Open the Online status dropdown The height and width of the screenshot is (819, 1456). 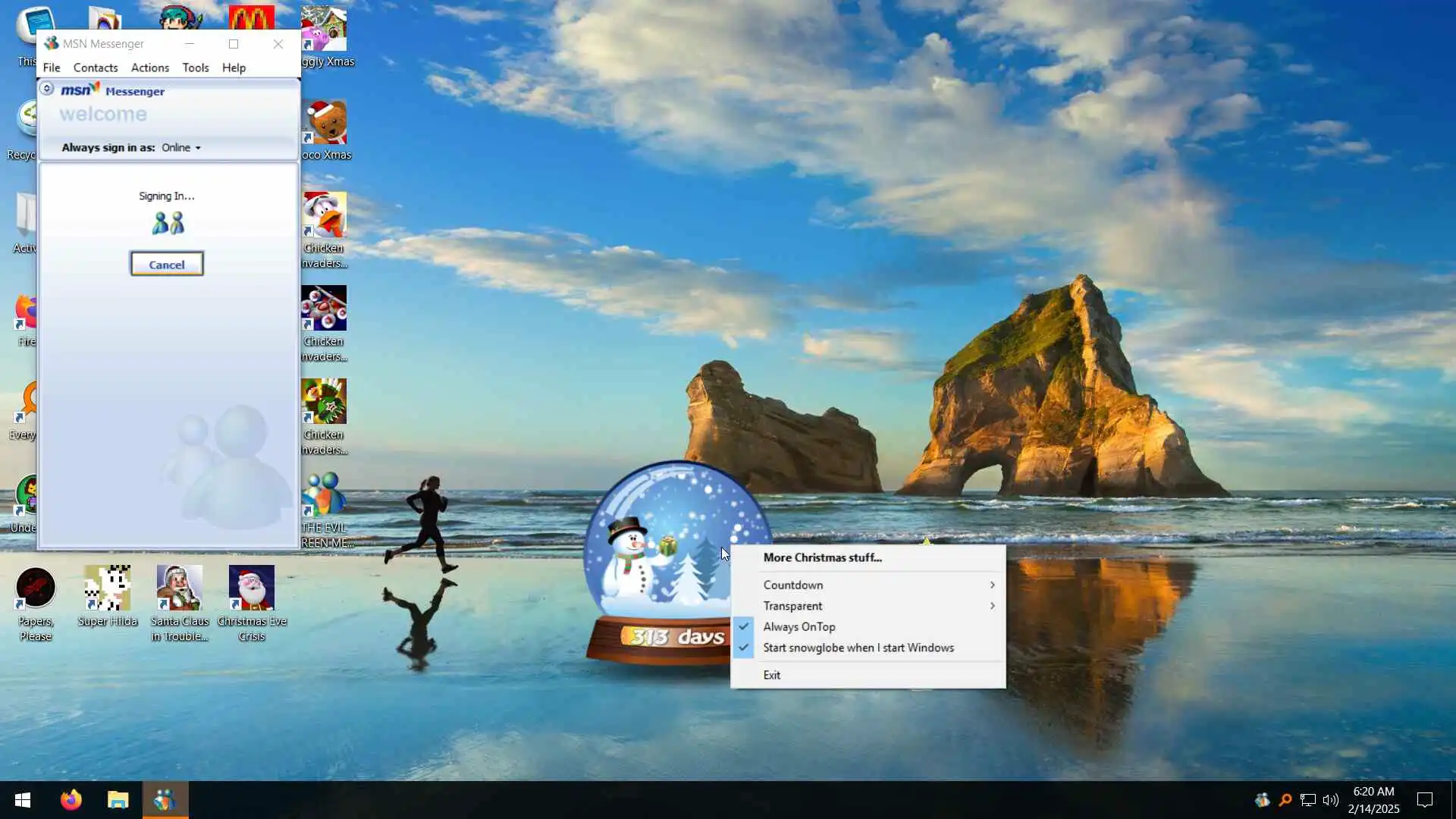click(181, 148)
